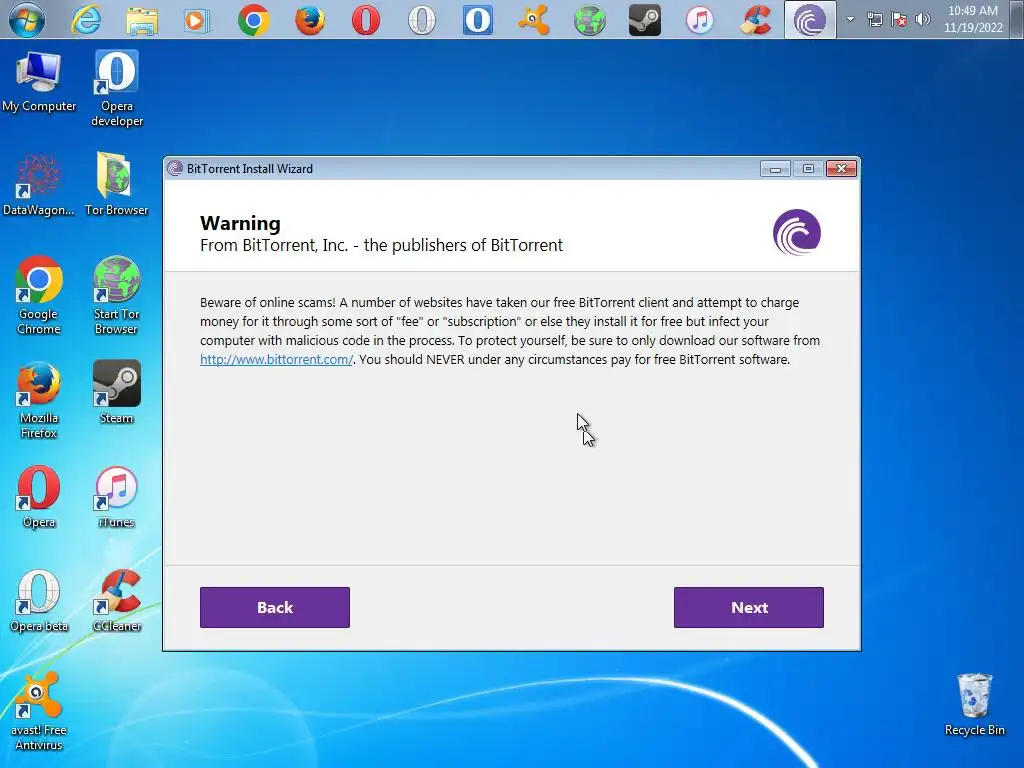Viewport: 1024px width, 768px height.
Task: Open the Windows Start orb
Action: click(27, 20)
